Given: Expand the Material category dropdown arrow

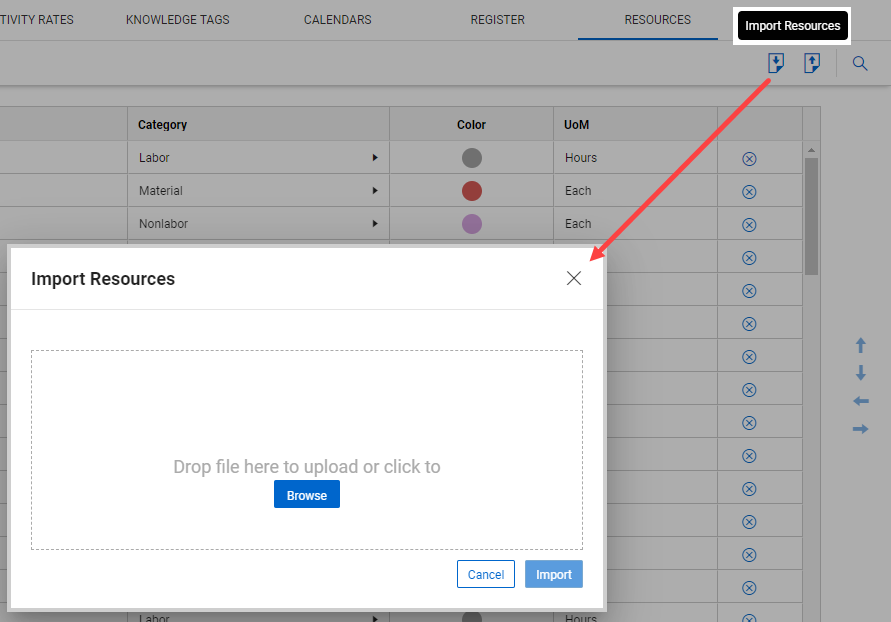Looking at the screenshot, I should pyautogui.click(x=375, y=190).
